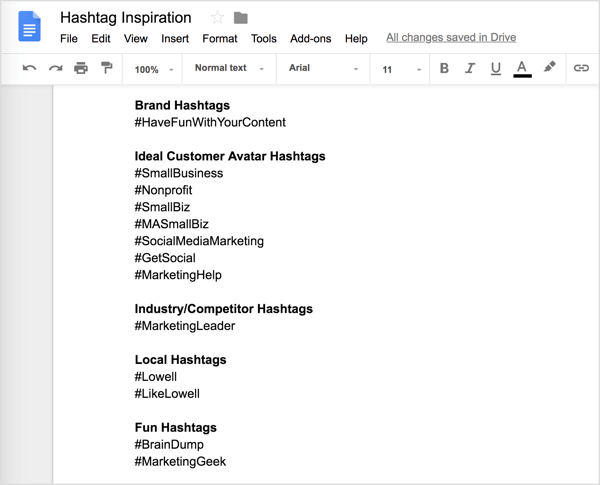Open the Add-ons menu

[x=310, y=39]
